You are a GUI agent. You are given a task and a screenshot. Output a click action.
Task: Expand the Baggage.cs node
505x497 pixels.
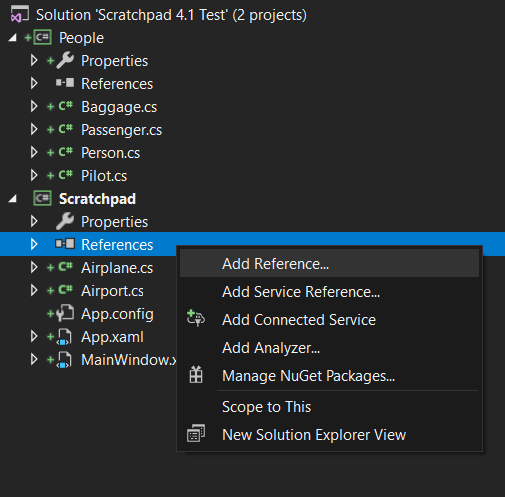point(34,106)
